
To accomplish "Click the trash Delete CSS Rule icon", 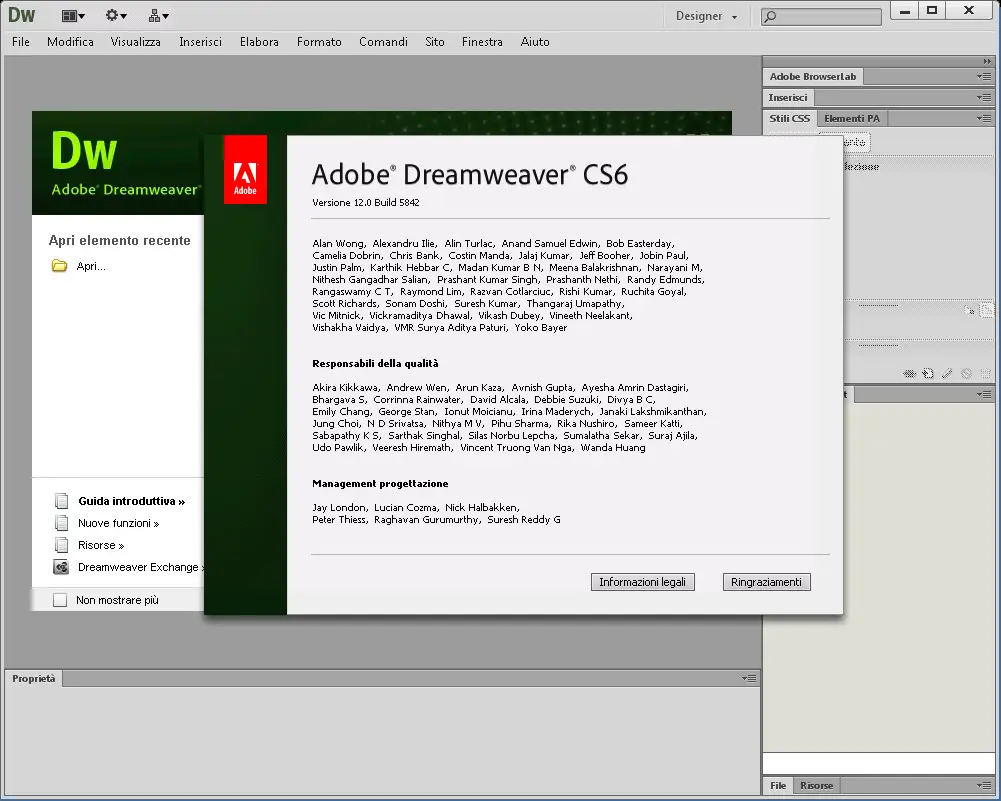I will pyautogui.click(x=986, y=374).
